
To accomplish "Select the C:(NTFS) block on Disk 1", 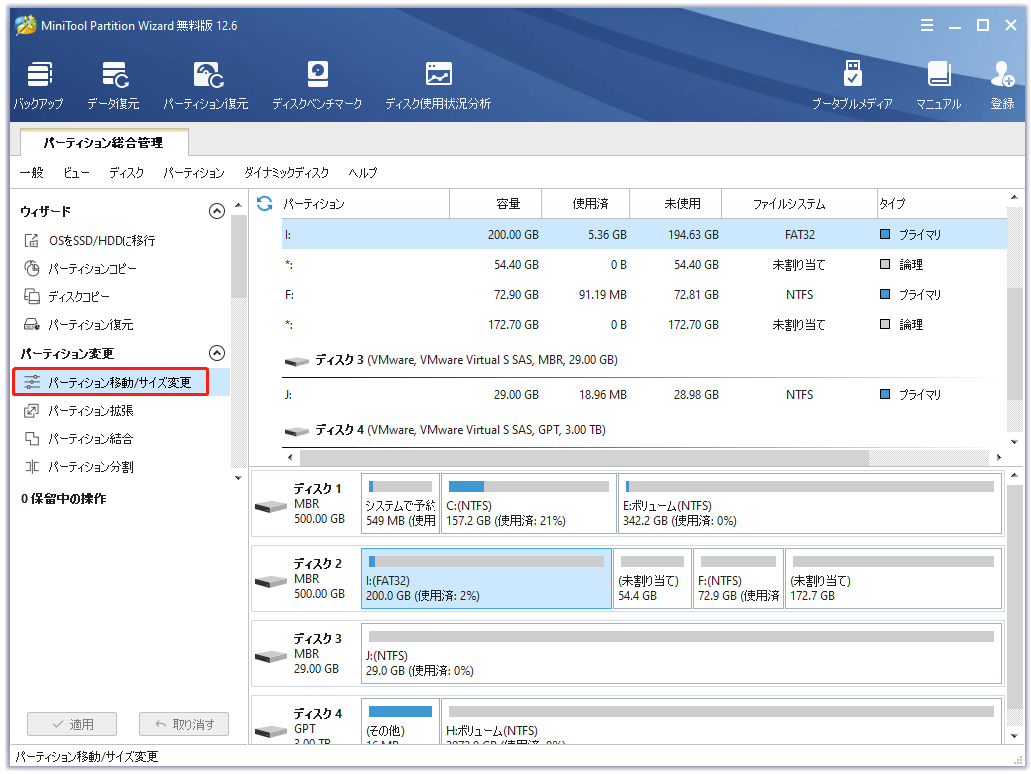I will pyautogui.click(x=529, y=504).
